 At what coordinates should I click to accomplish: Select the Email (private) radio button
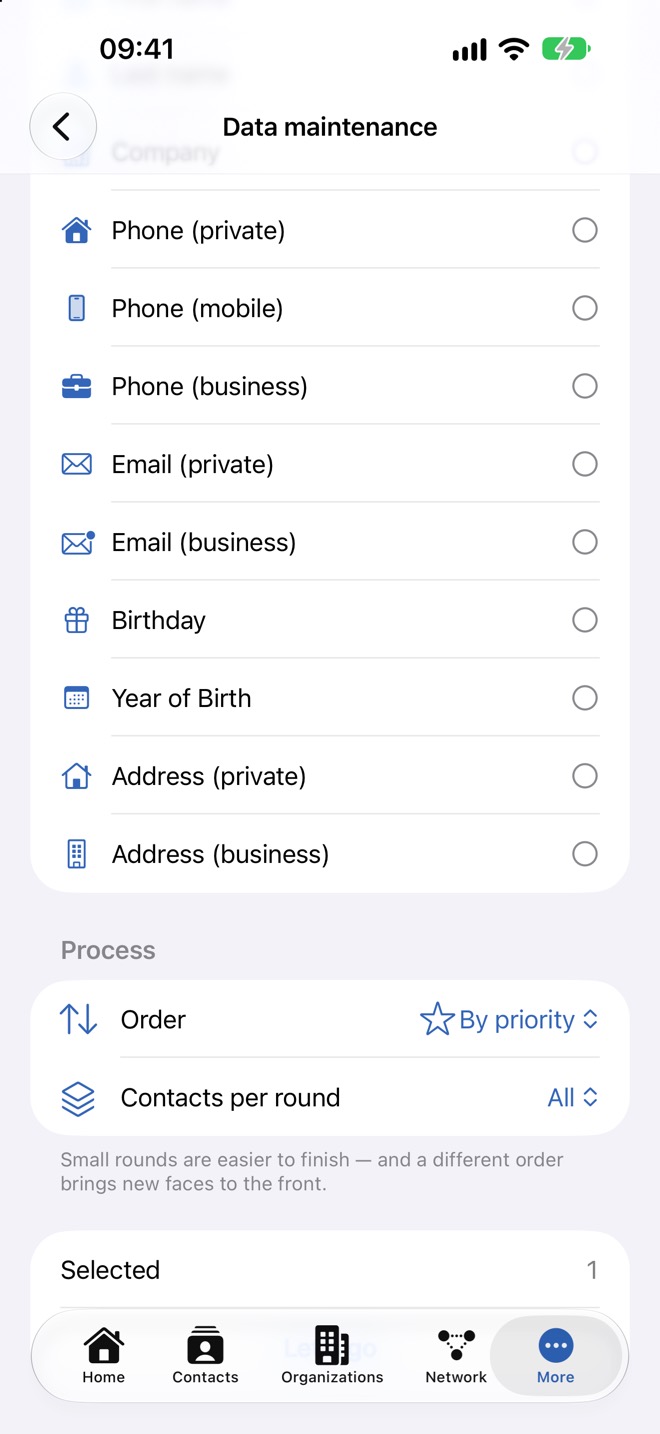pos(585,464)
